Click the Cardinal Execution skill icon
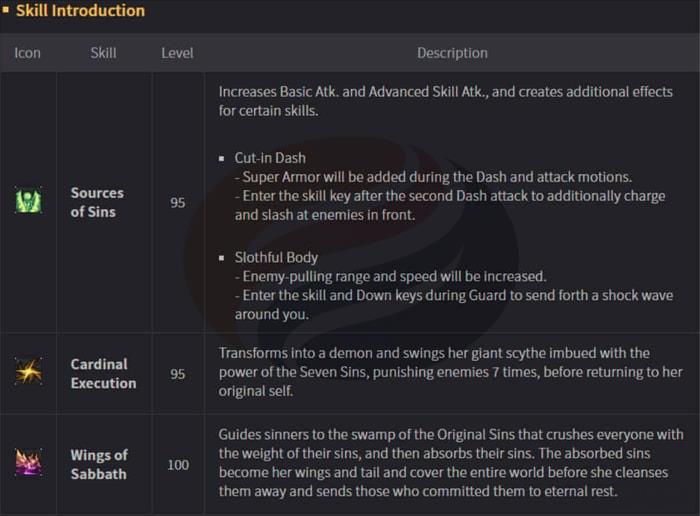 (28, 372)
